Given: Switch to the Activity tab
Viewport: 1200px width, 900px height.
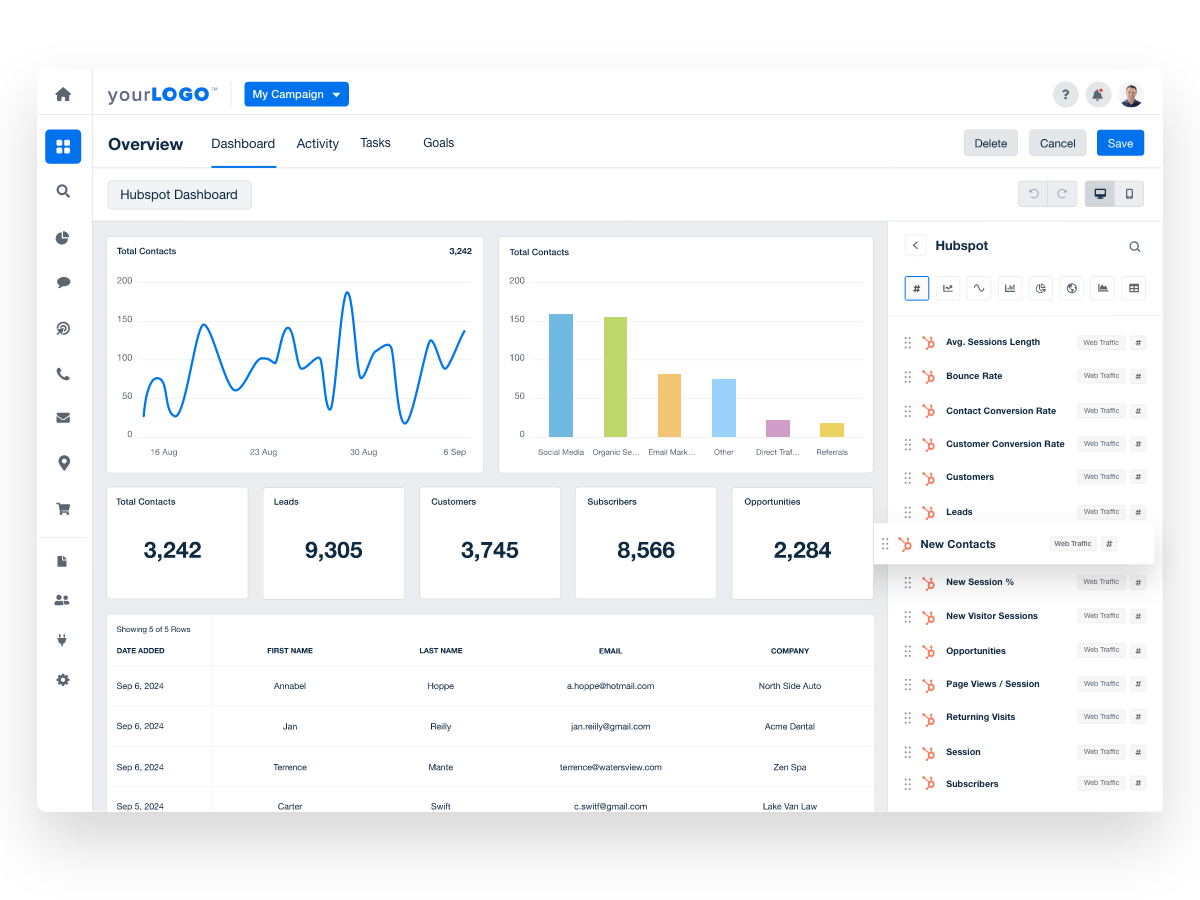Looking at the screenshot, I should tap(317, 143).
